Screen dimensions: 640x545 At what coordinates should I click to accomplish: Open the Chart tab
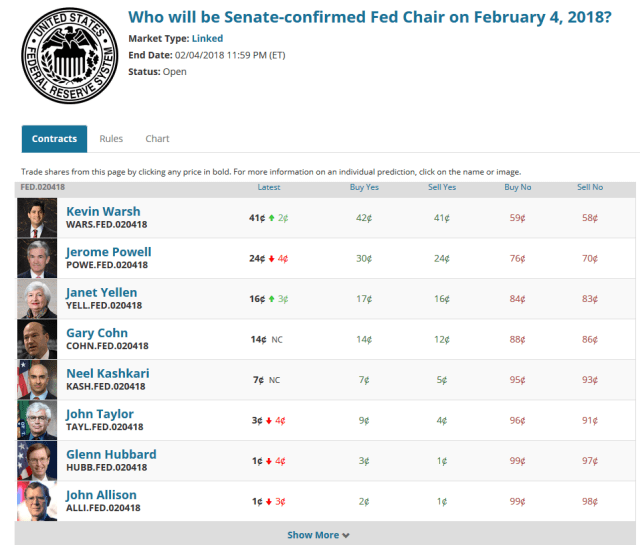pyautogui.click(x=157, y=139)
